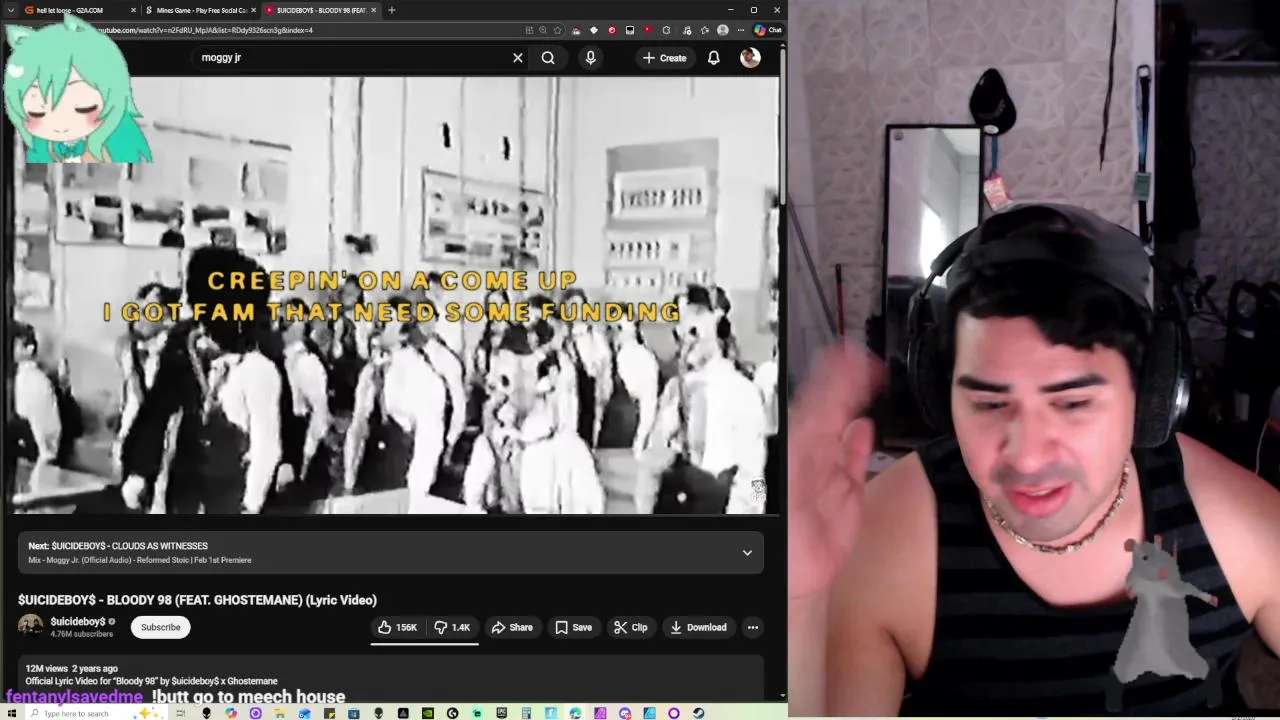Viewport: 1280px width, 720px height.
Task: Clear the YouTube search box text
Action: tap(518, 58)
